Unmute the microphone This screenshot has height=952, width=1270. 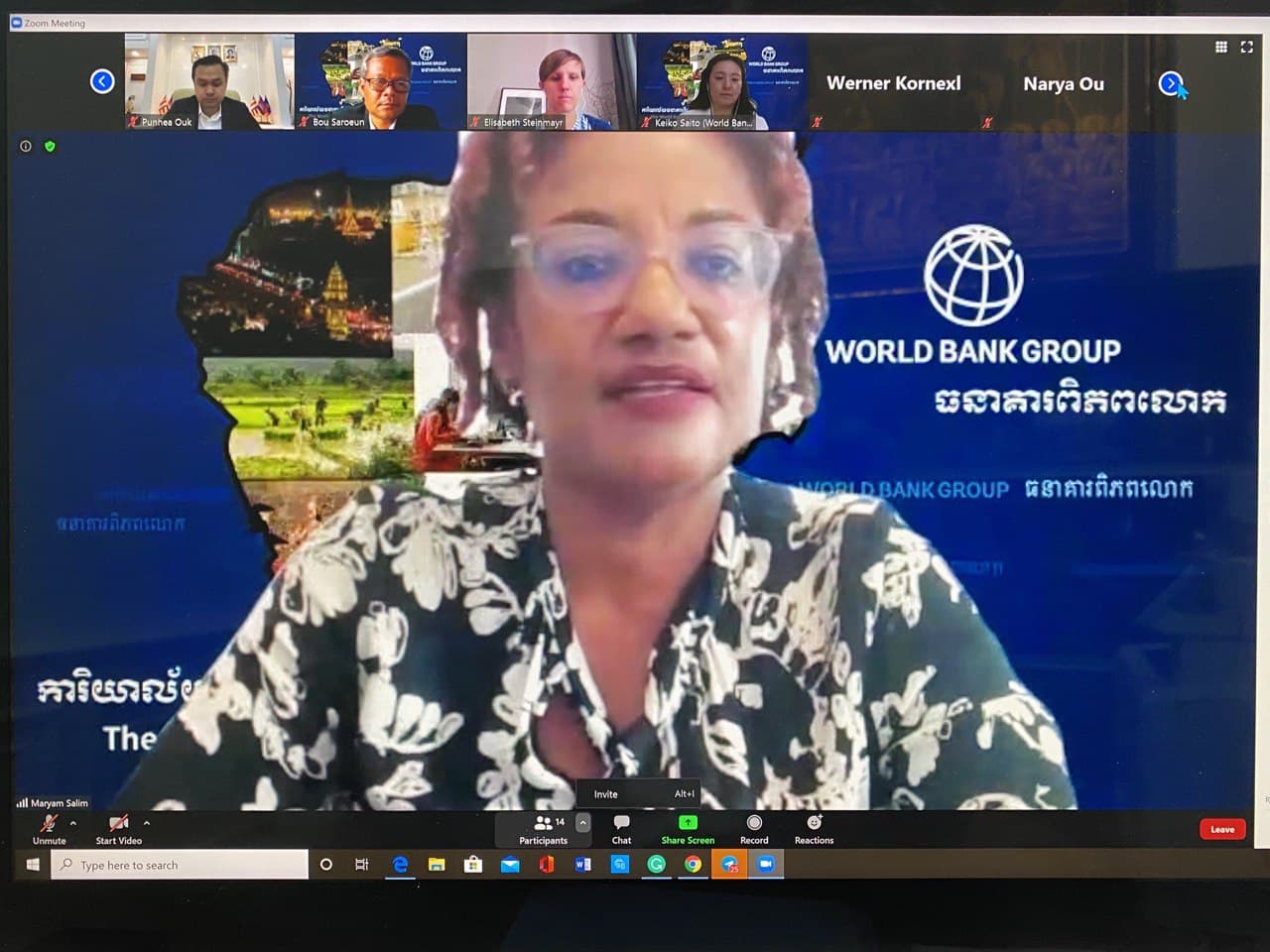tap(49, 829)
